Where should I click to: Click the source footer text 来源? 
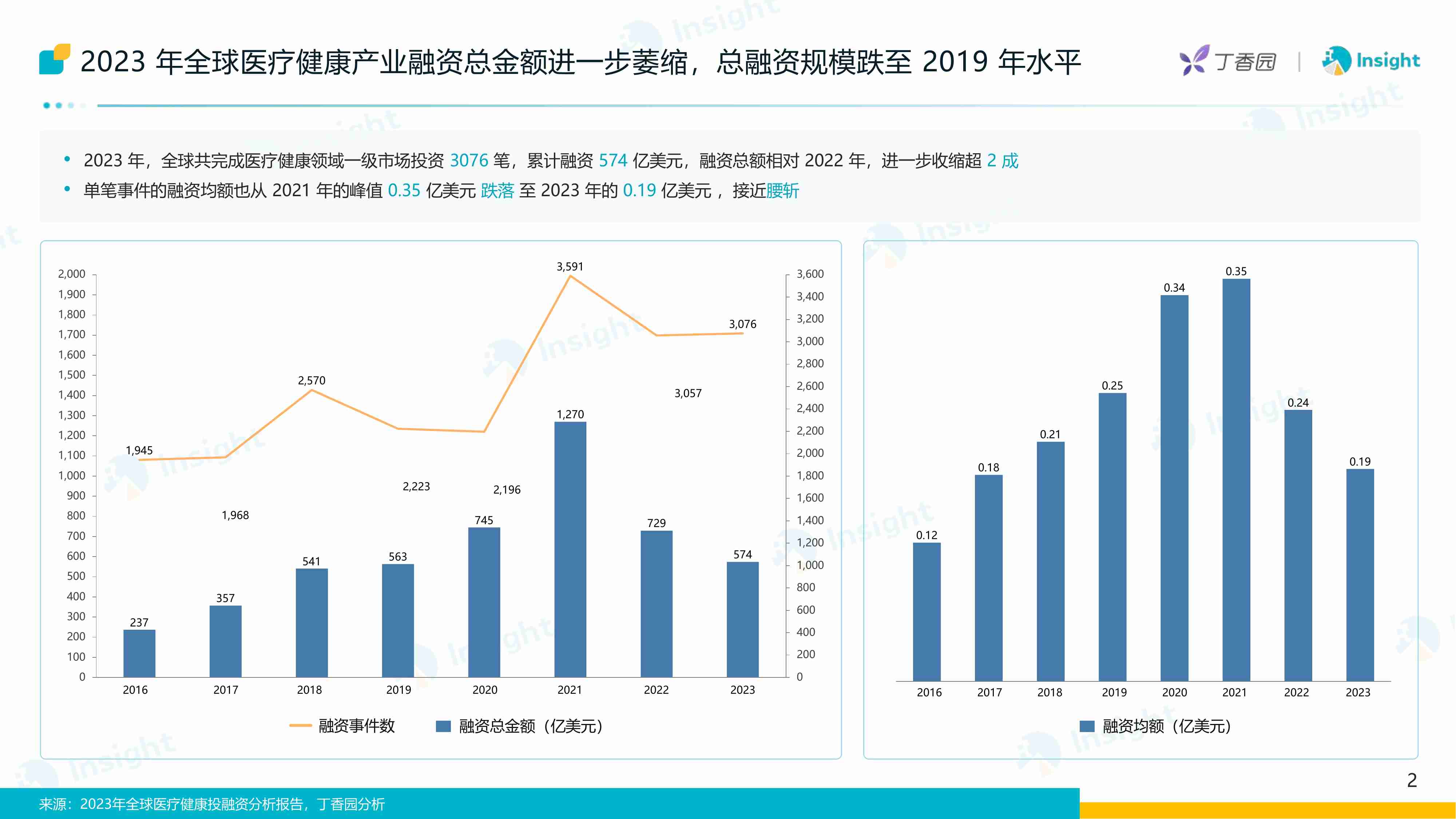211,804
